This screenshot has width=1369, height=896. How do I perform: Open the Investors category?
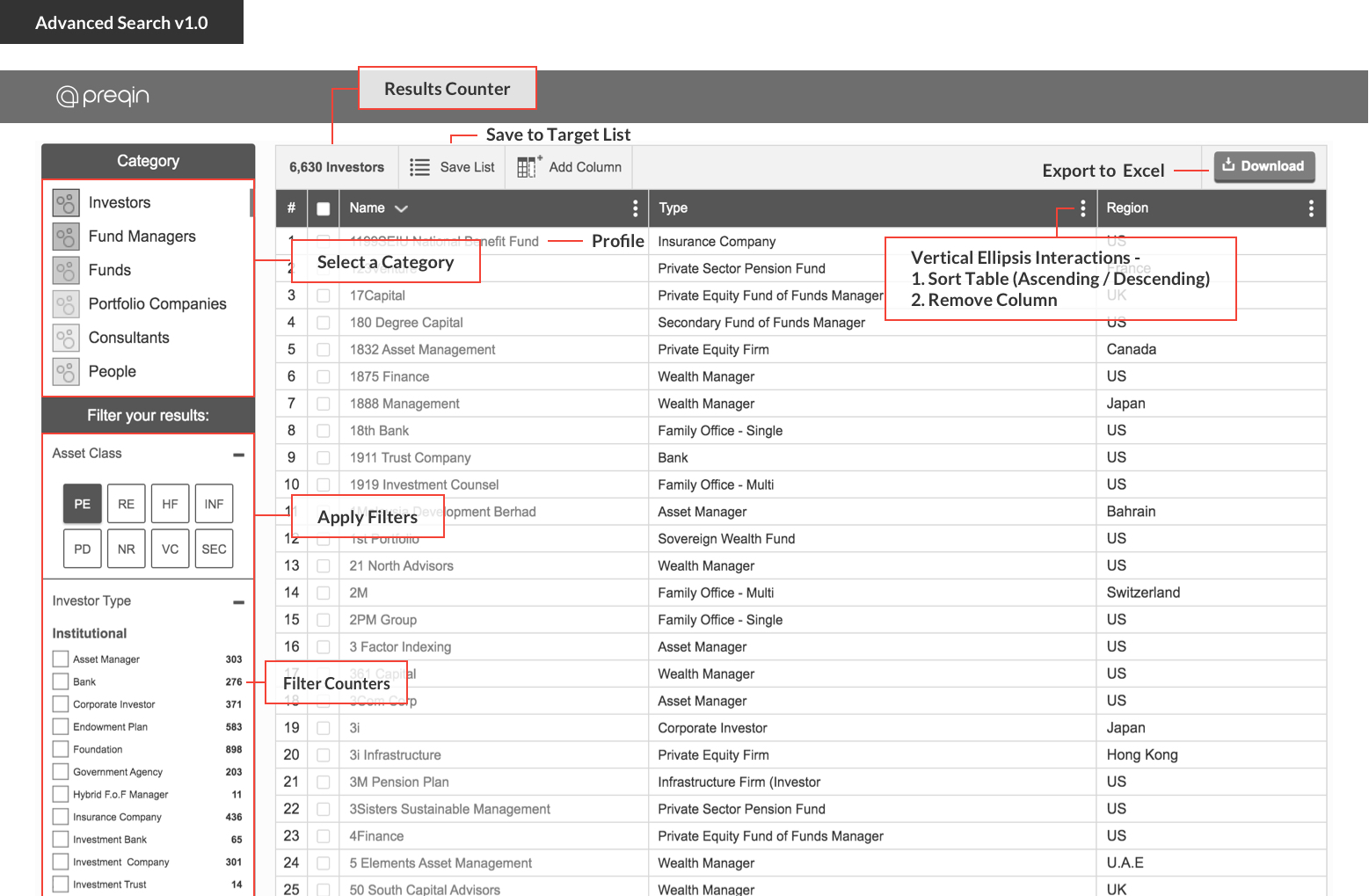coord(120,202)
